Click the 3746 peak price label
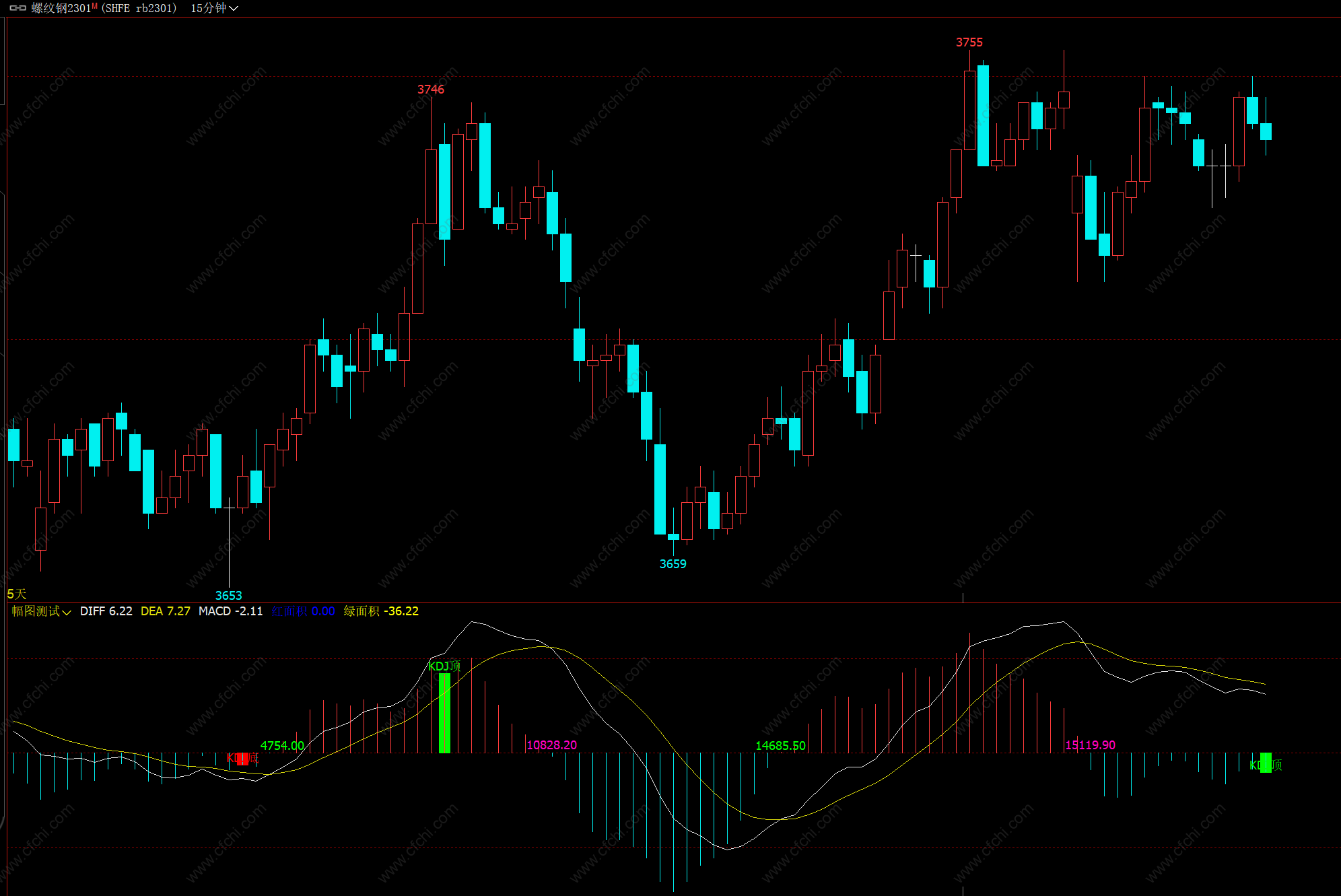Screen dimensions: 1341x896 (x=430, y=90)
